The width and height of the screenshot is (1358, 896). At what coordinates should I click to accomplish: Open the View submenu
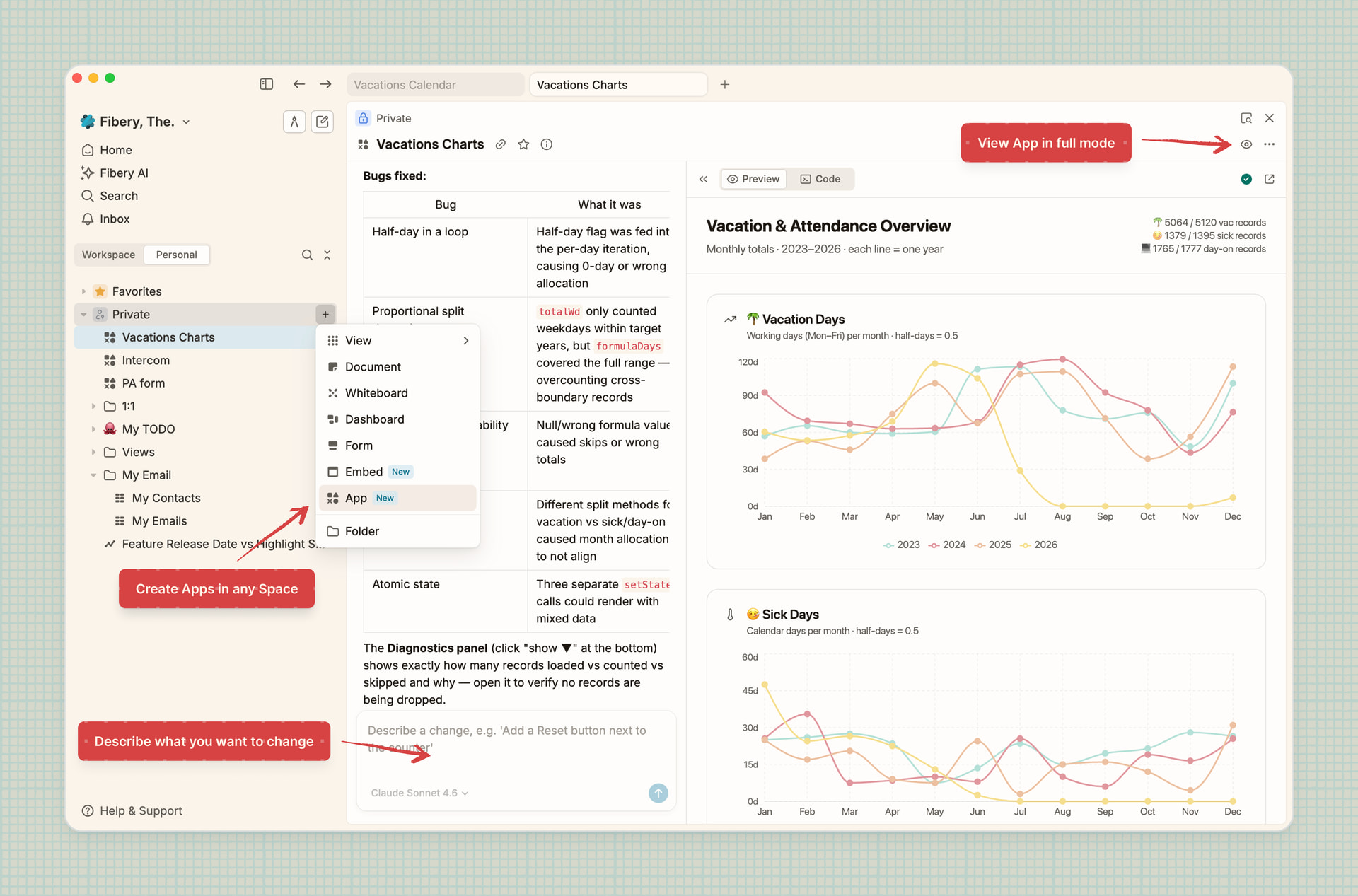tap(397, 341)
